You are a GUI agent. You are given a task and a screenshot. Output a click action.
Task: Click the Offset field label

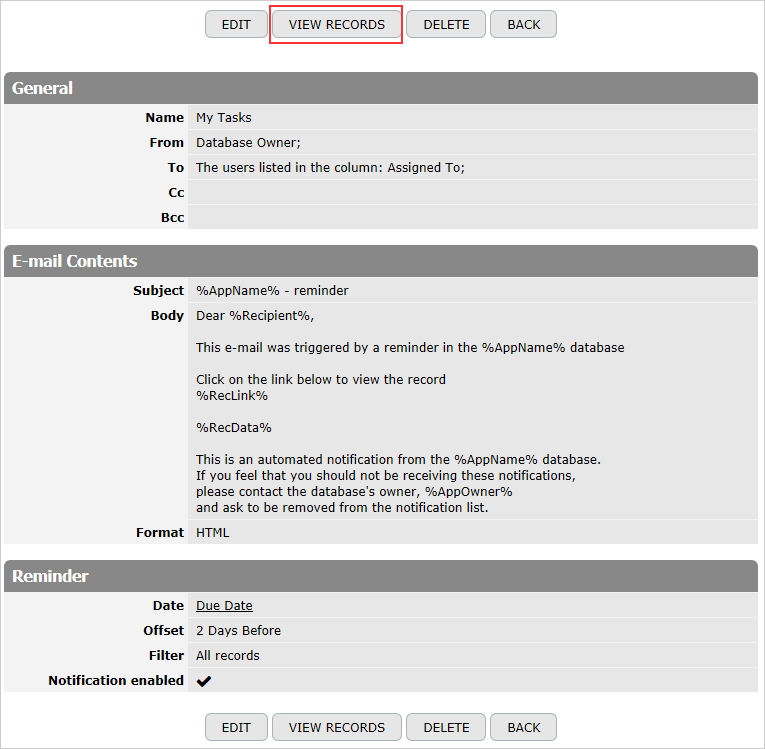point(164,630)
